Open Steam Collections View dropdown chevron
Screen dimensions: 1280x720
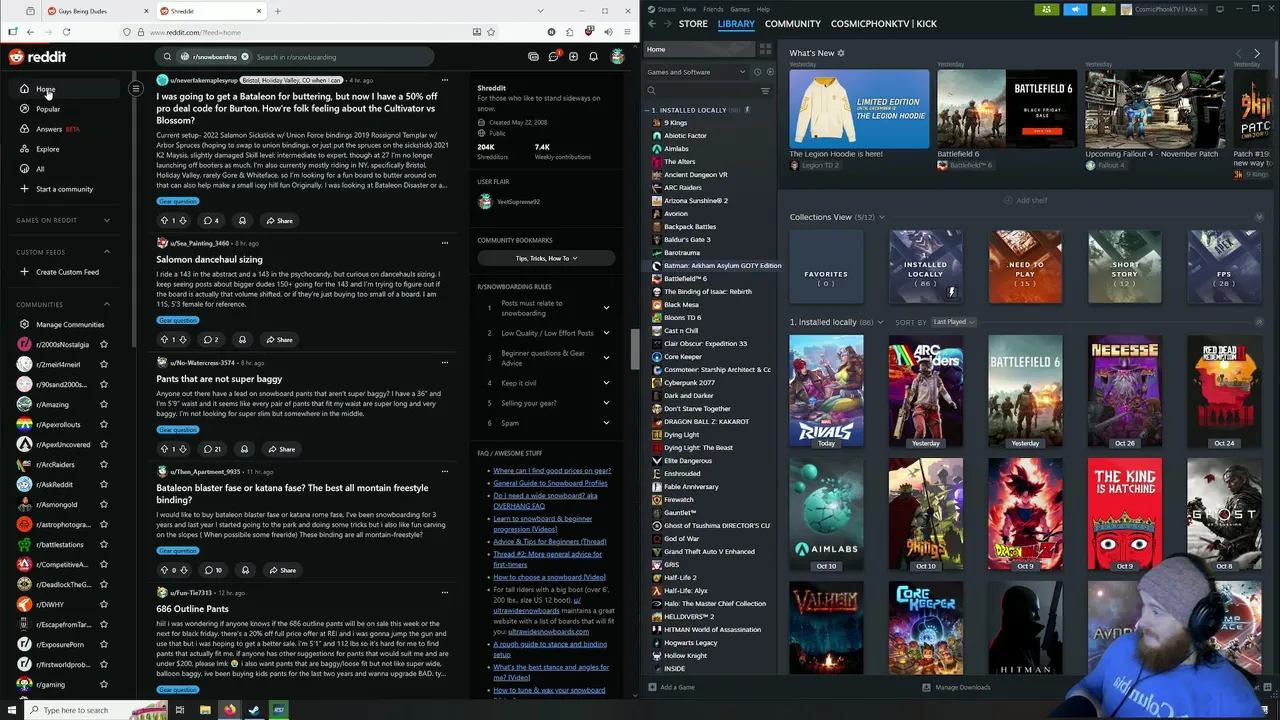pyautogui.click(x=881, y=217)
